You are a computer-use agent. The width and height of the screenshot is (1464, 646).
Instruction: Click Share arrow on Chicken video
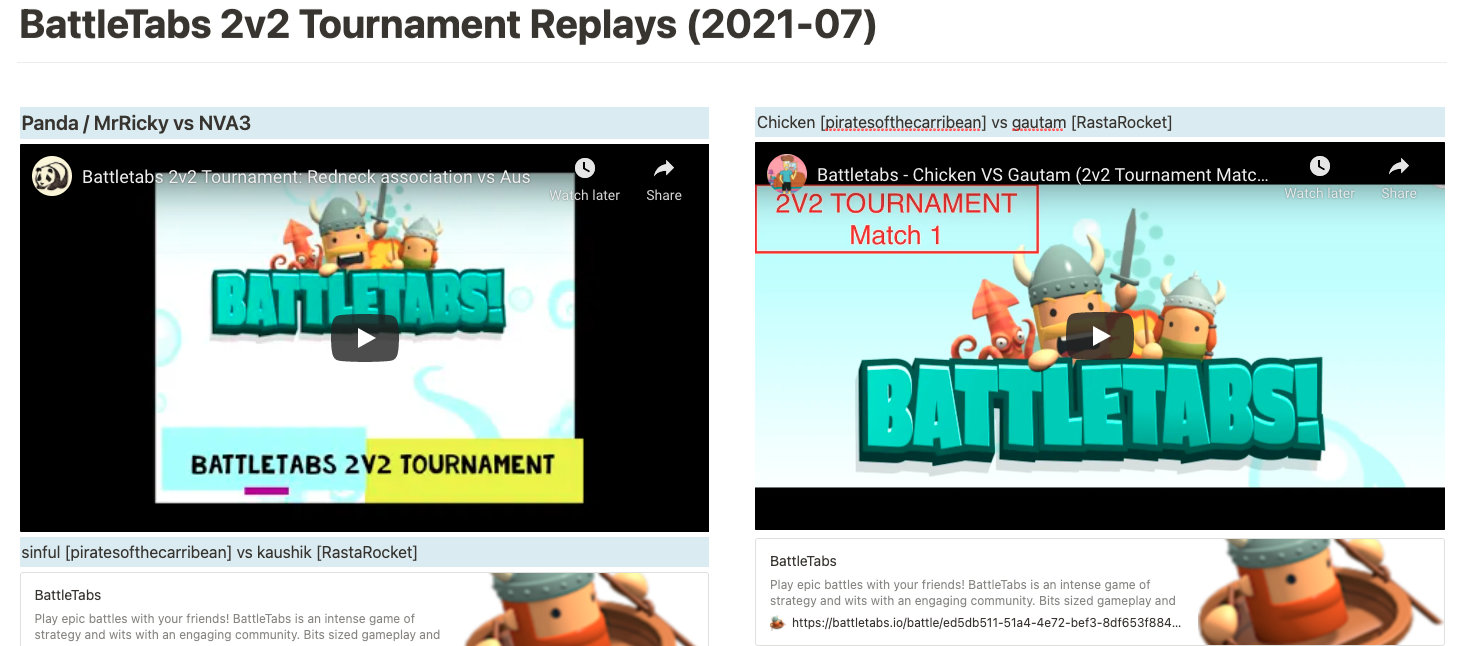(x=1399, y=166)
